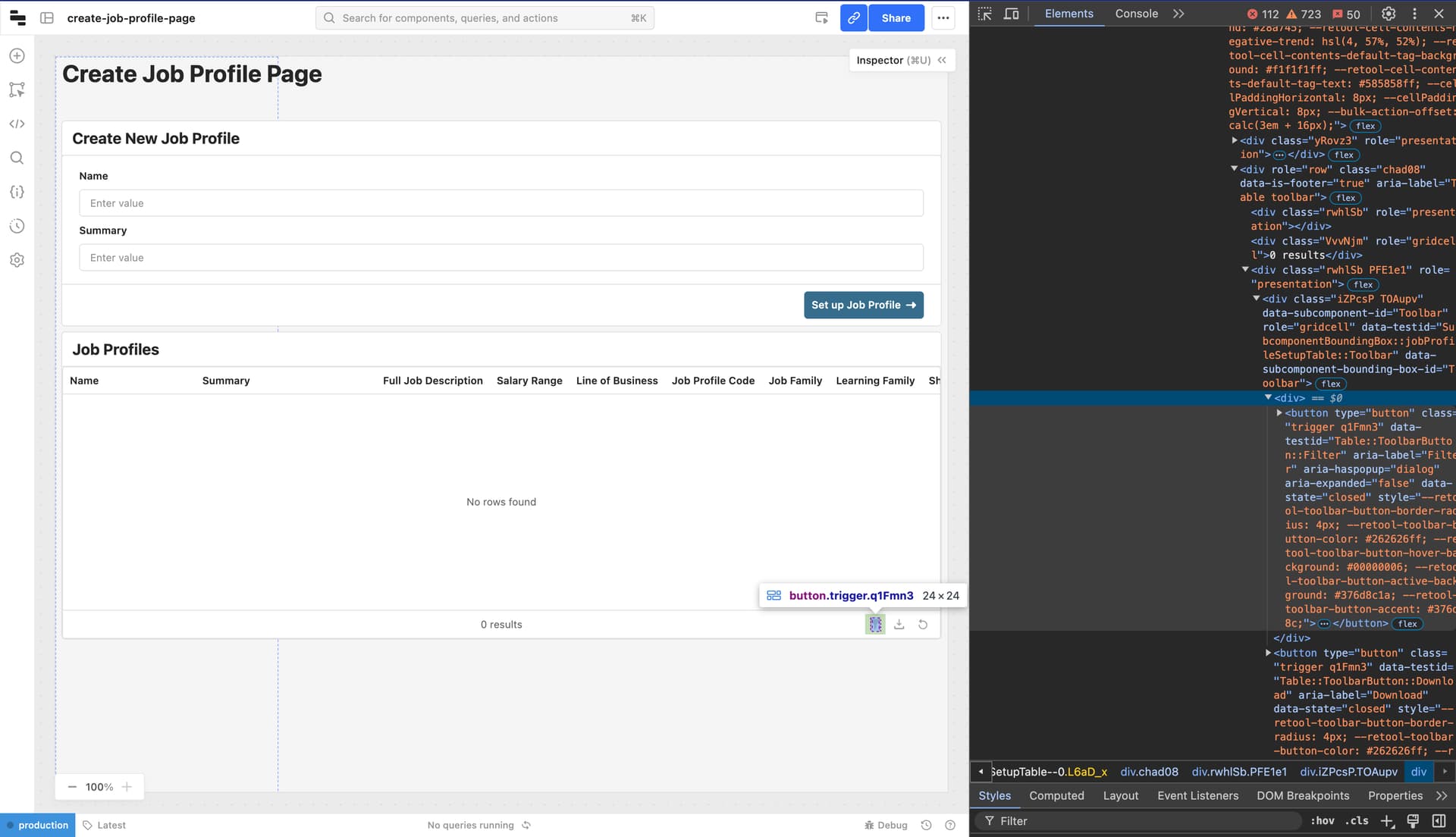Collapse the Inspector panel with the double chevron
Screen dimensions: 1456x837
click(x=942, y=60)
